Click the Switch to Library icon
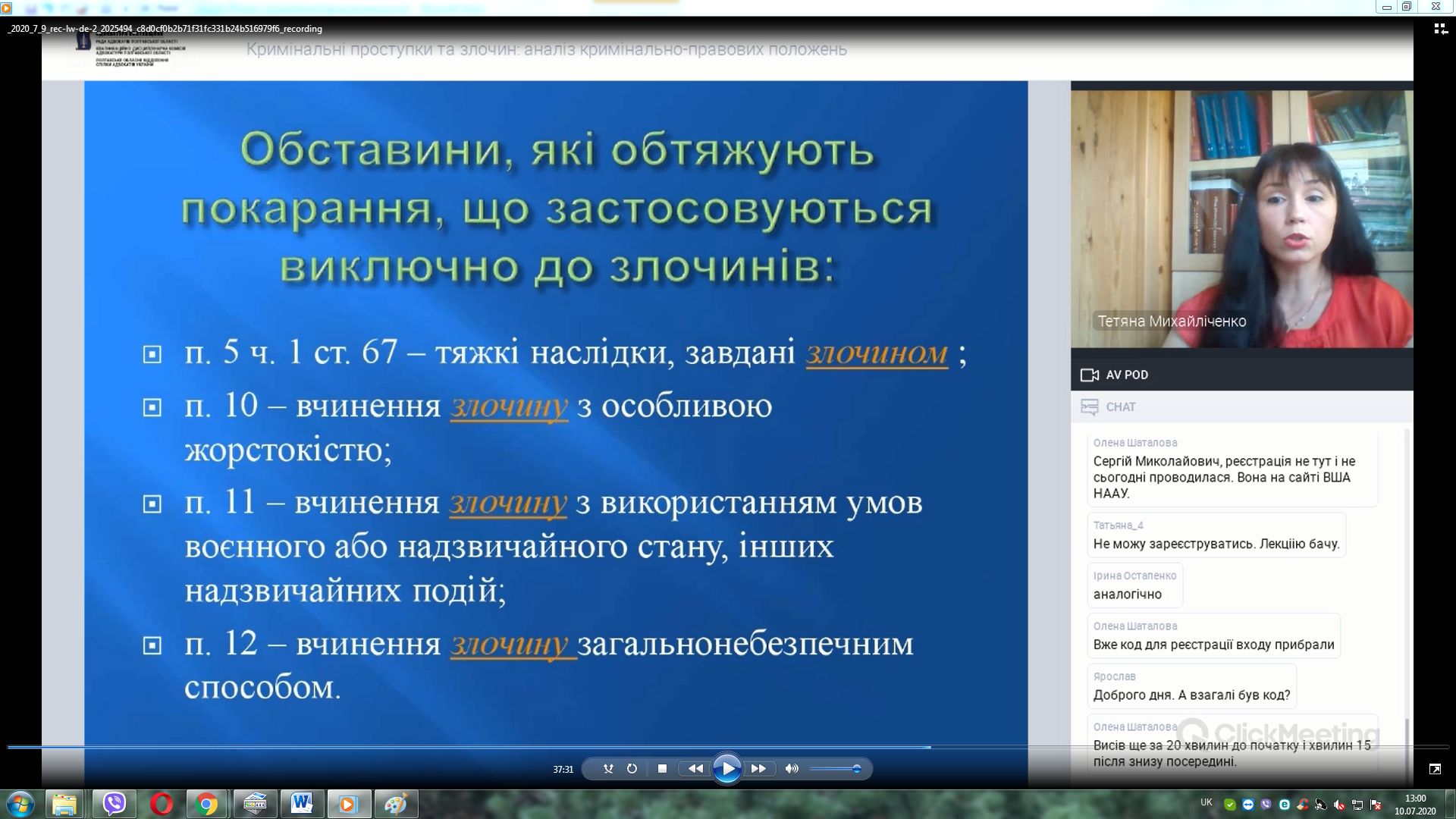The height and width of the screenshot is (819, 1456). click(x=1439, y=29)
